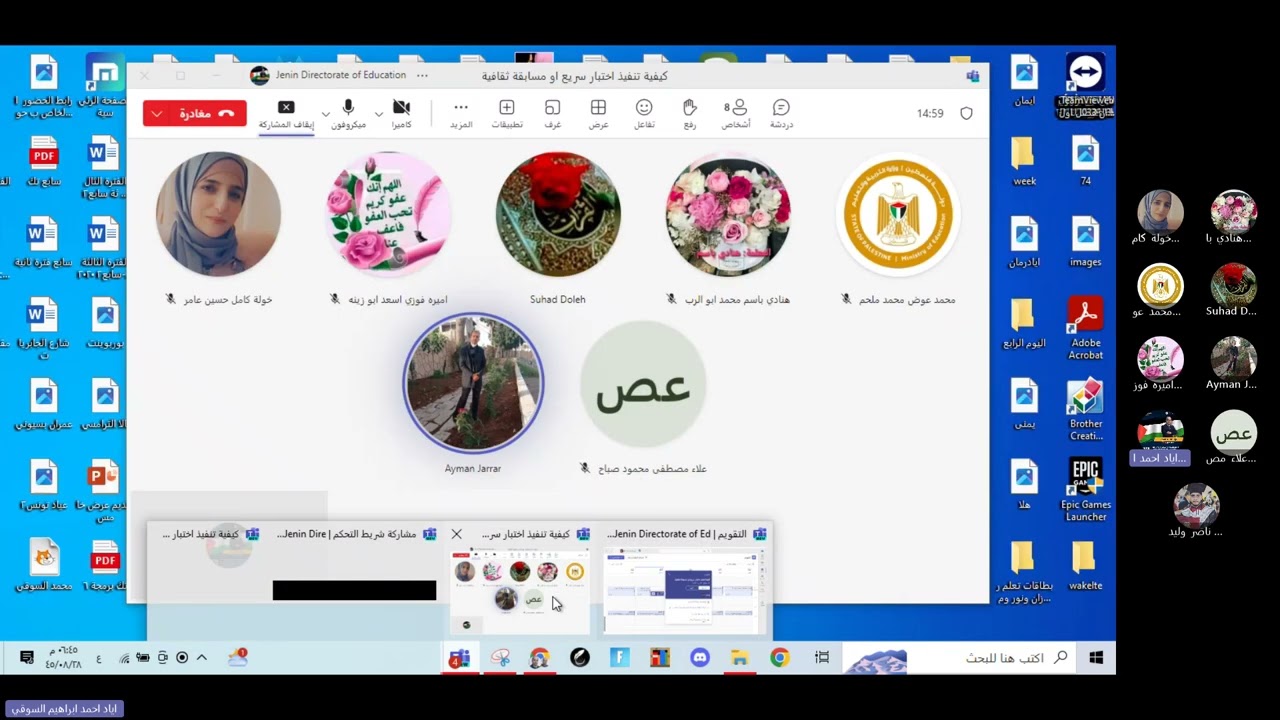Open the Microsoft Teams taskbar icon
1280x720 pixels.
[459, 658]
